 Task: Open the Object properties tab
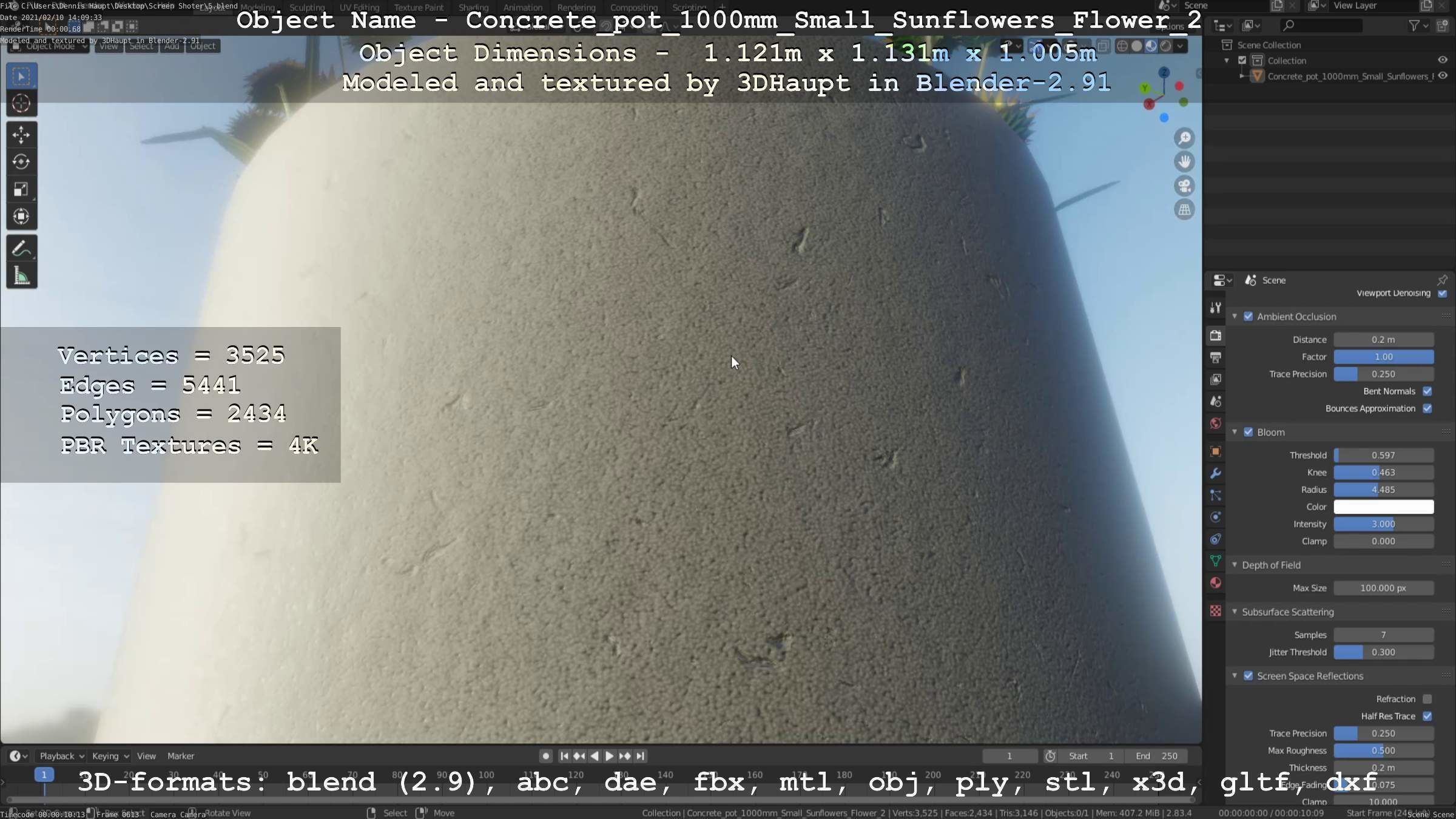click(1216, 451)
